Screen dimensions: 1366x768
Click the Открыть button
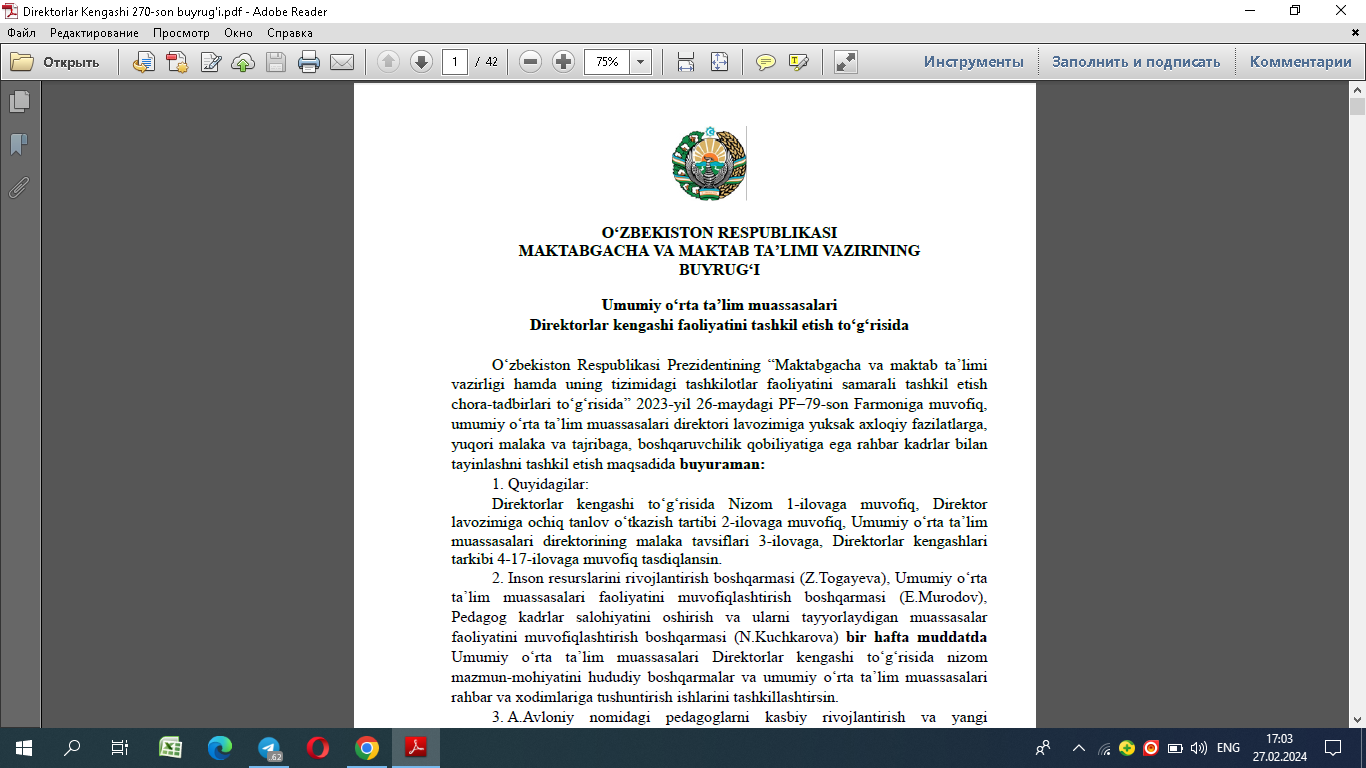56,62
